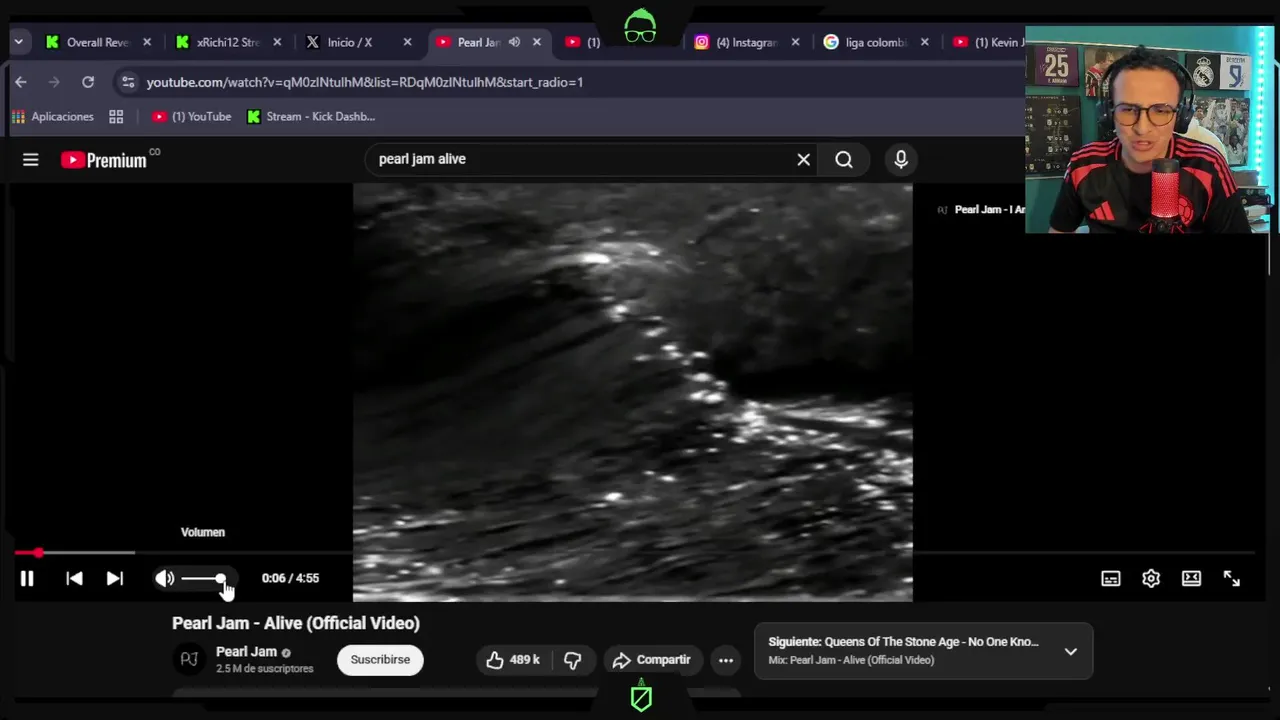Reload the current page
The width and height of the screenshot is (1280, 720).
pyautogui.click(x=88, y=82)
